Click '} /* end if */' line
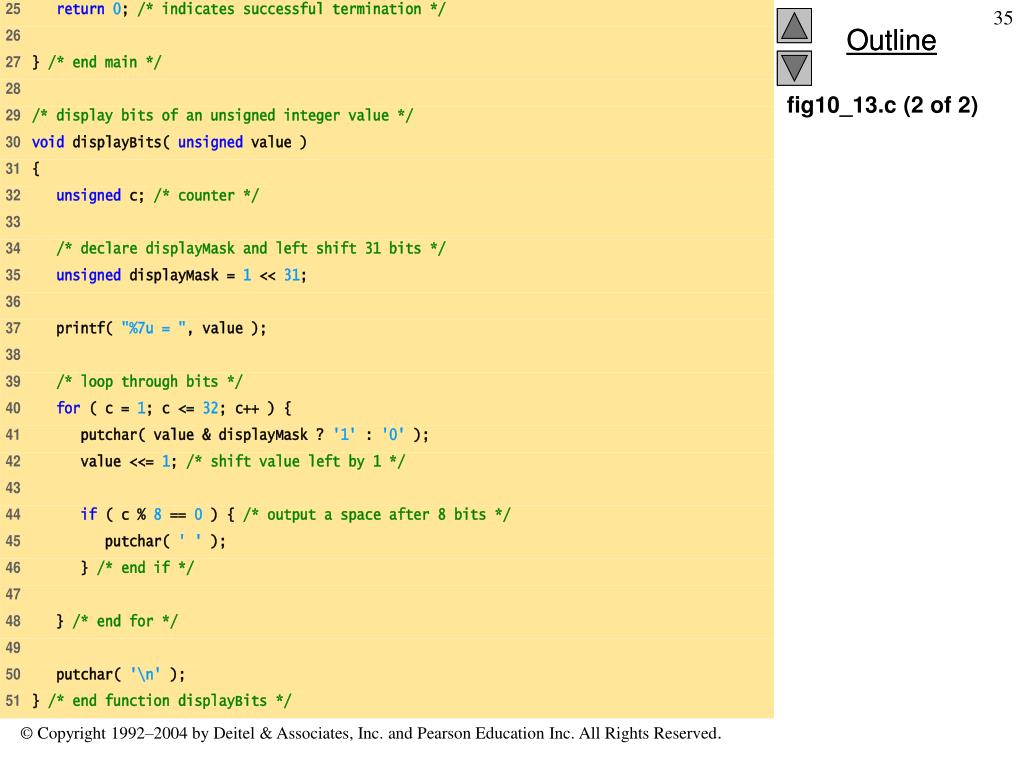The height and width of the screenshot is (768, 1024). (x=137, y=568)
